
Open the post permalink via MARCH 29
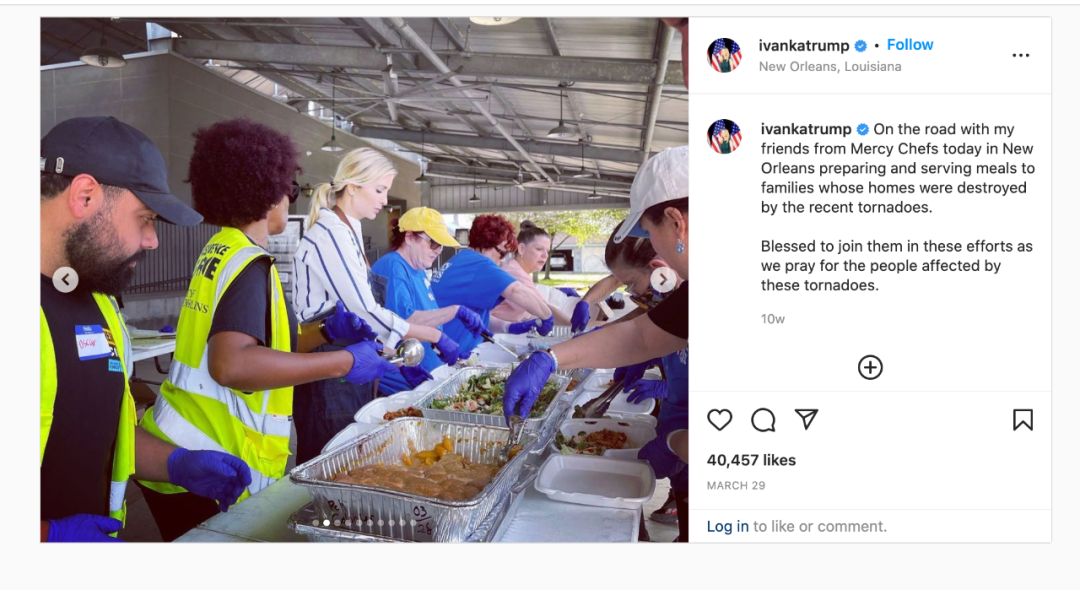736,485
